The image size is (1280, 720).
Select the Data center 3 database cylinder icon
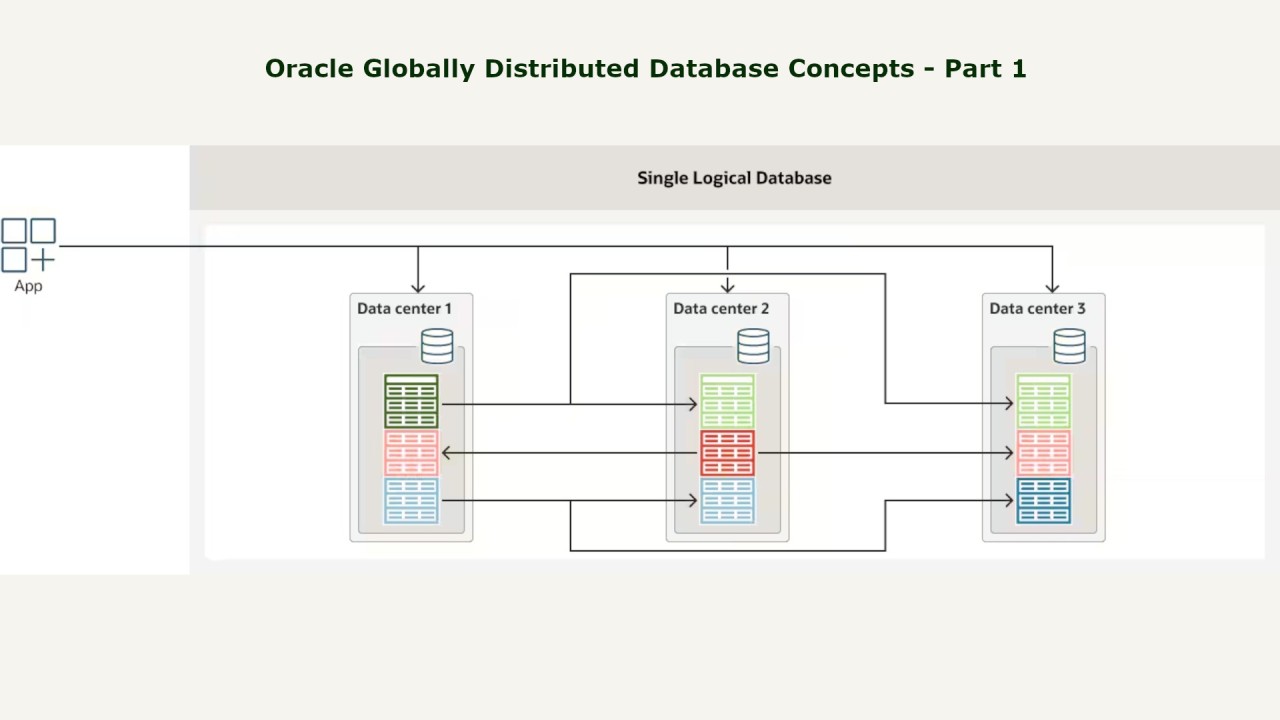(1069, 346)
